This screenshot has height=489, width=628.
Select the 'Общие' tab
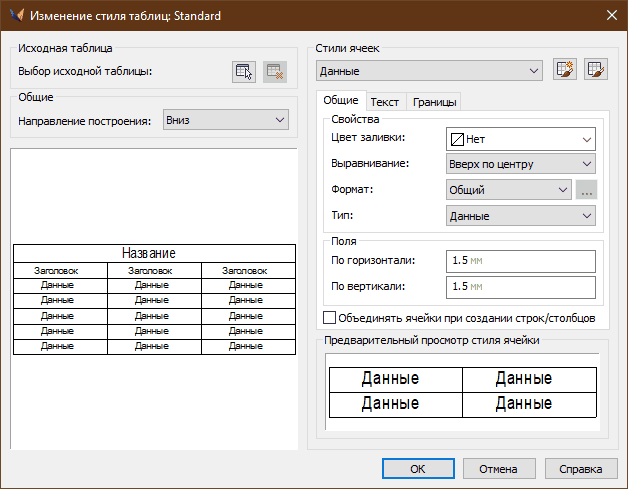coord(341,101)
